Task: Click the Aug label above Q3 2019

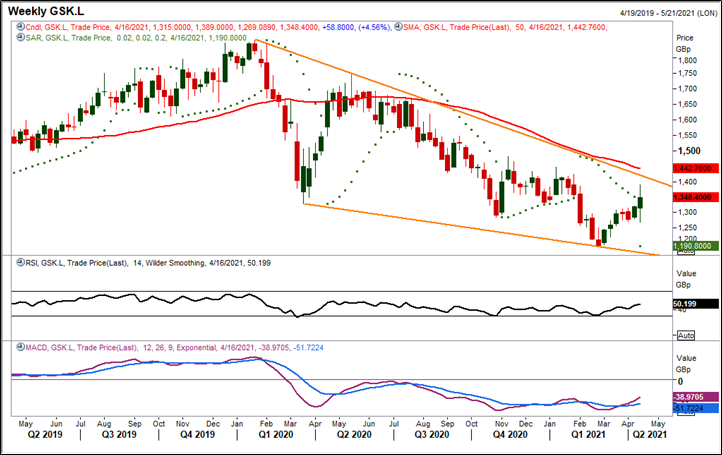Action: [104, 424]
